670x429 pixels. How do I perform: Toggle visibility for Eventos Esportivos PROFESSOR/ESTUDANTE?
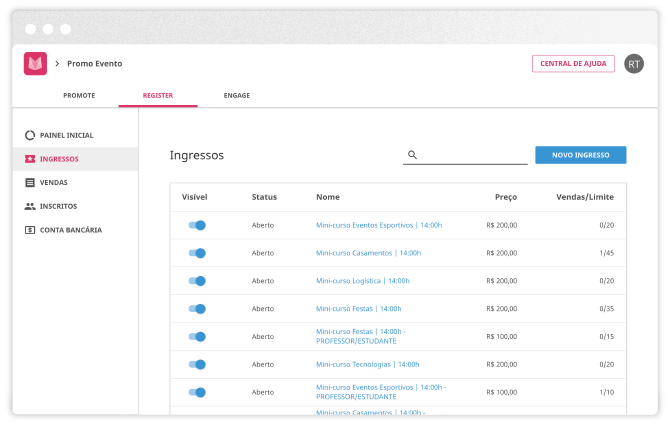(x=197, y=392)
